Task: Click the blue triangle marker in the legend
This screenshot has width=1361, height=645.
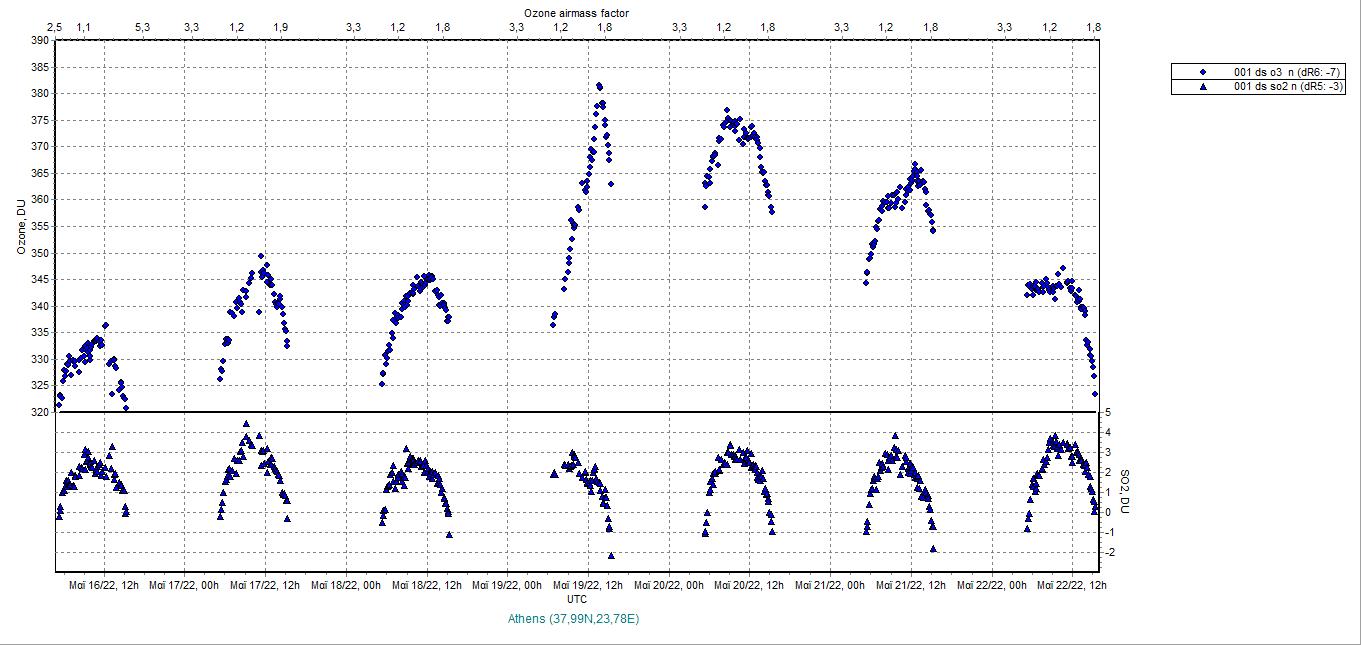Action: coord(1203,87)
